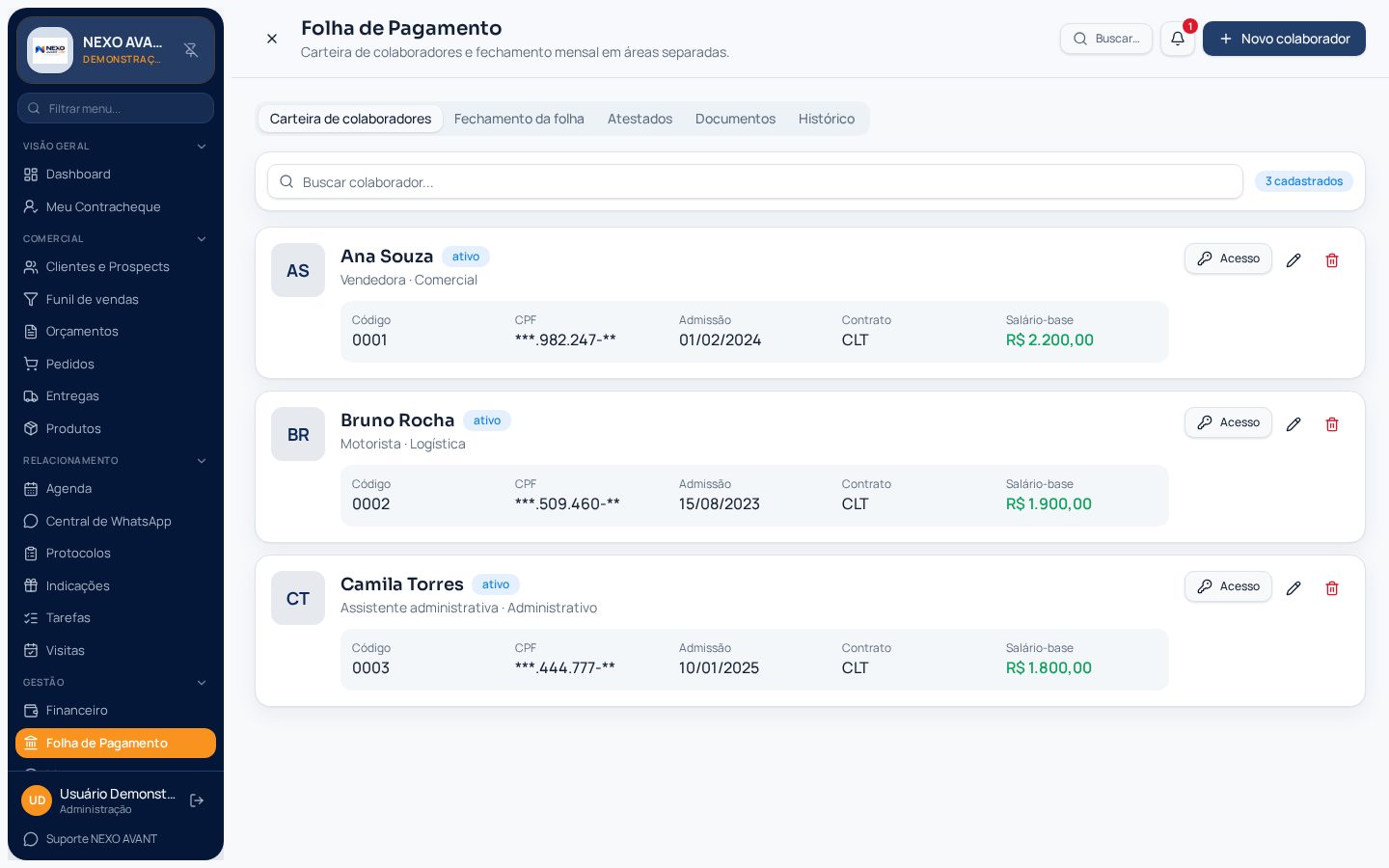Switch to Histórico tab

point(827,119)
